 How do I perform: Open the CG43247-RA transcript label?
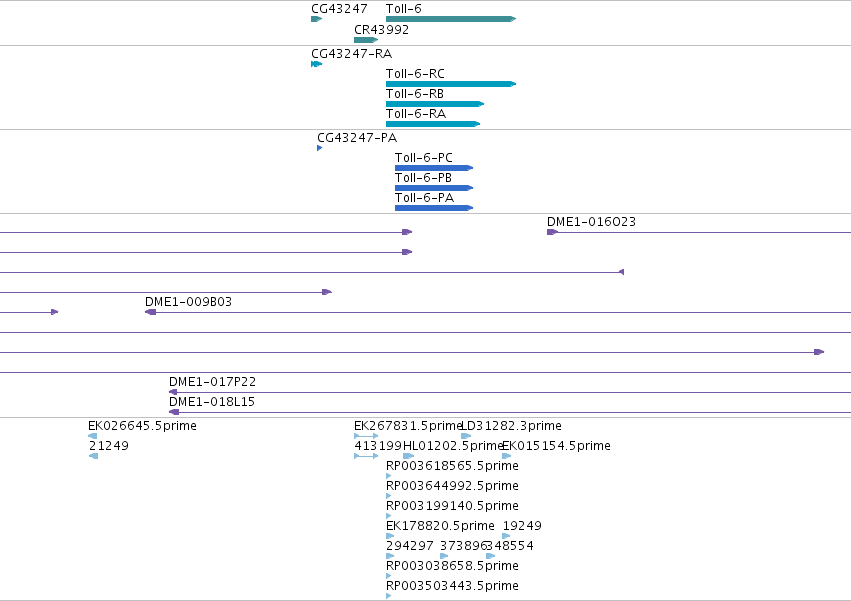(x=351, y=54)
